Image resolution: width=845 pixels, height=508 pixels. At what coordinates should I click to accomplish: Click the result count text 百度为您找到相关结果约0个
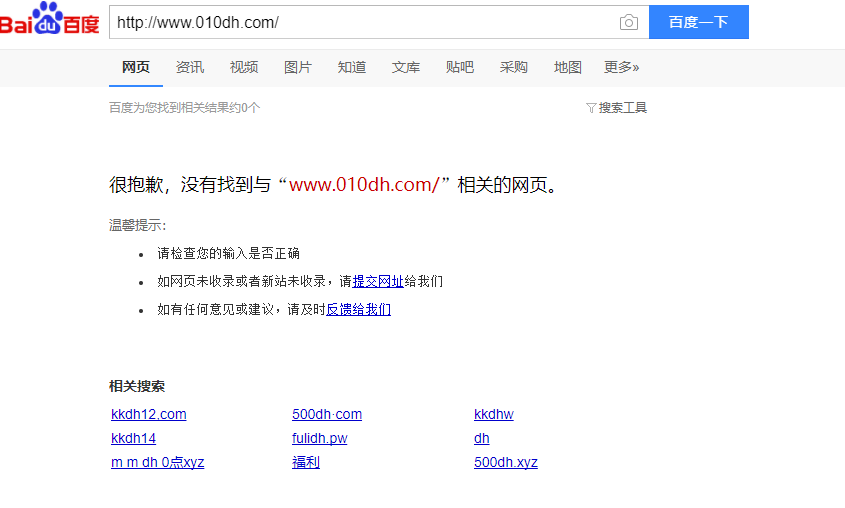pos(185,108)
